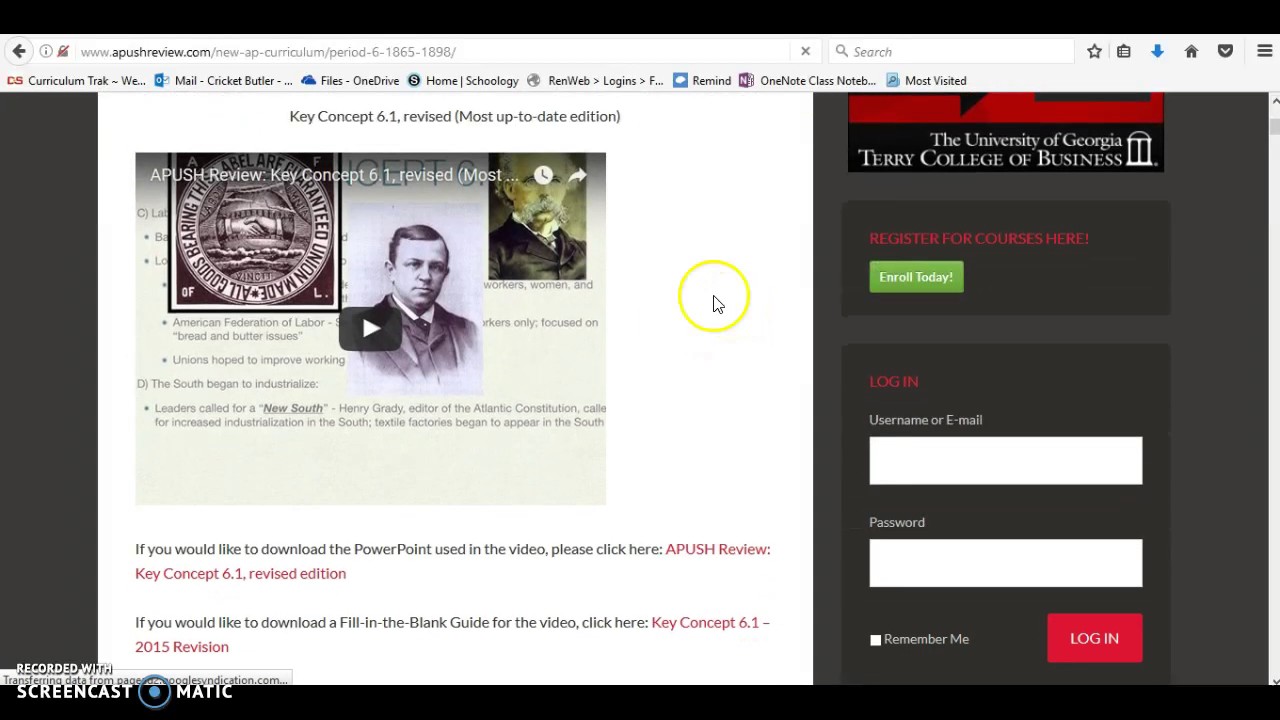
Task: Go back with the browser back arrow
Action: [x=19, y=51]
